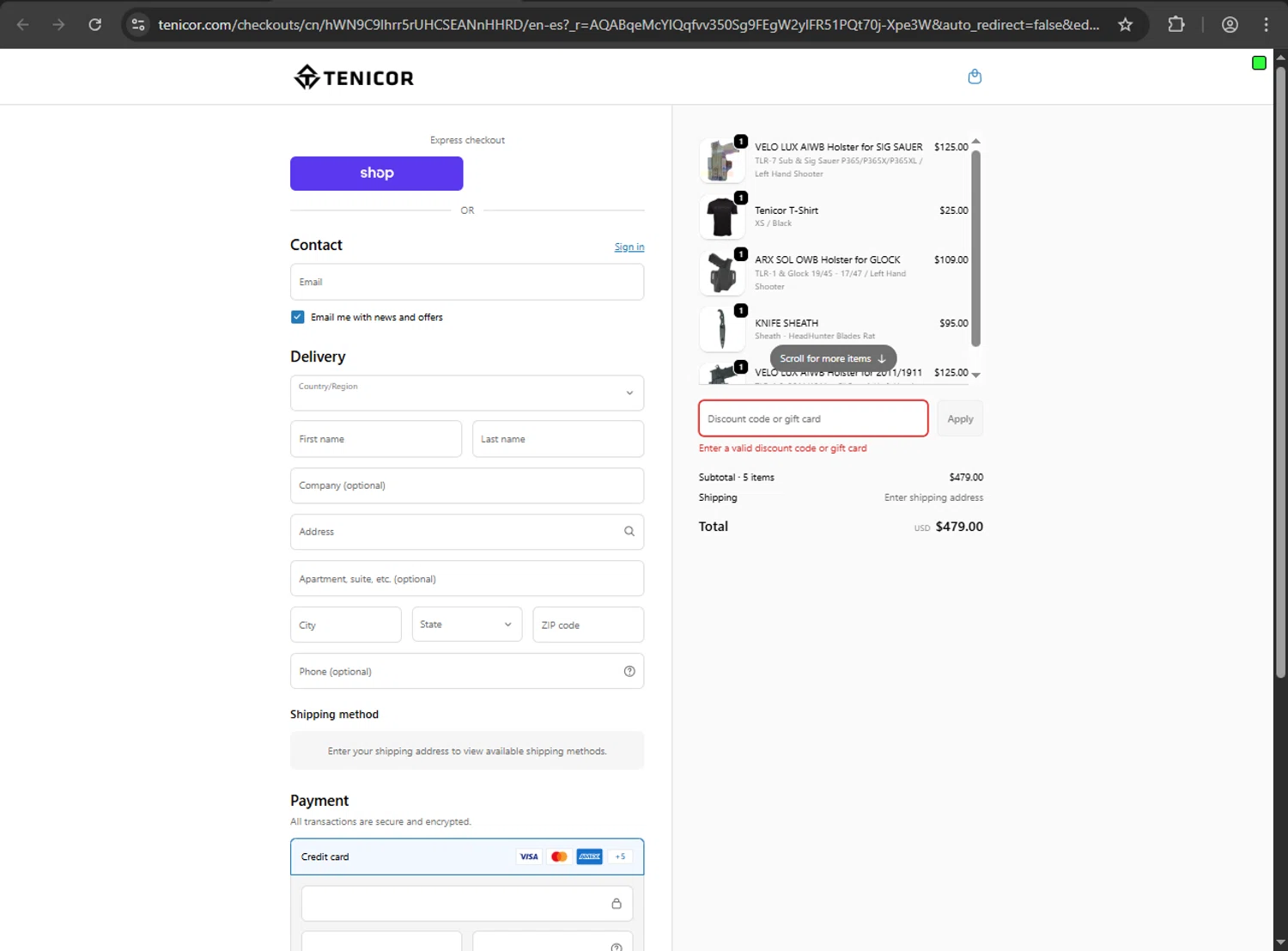1288x951 pixels.
Task: Click order summary scrollbar down arrow
Action: pyautogui.click(x=975, y=375)
